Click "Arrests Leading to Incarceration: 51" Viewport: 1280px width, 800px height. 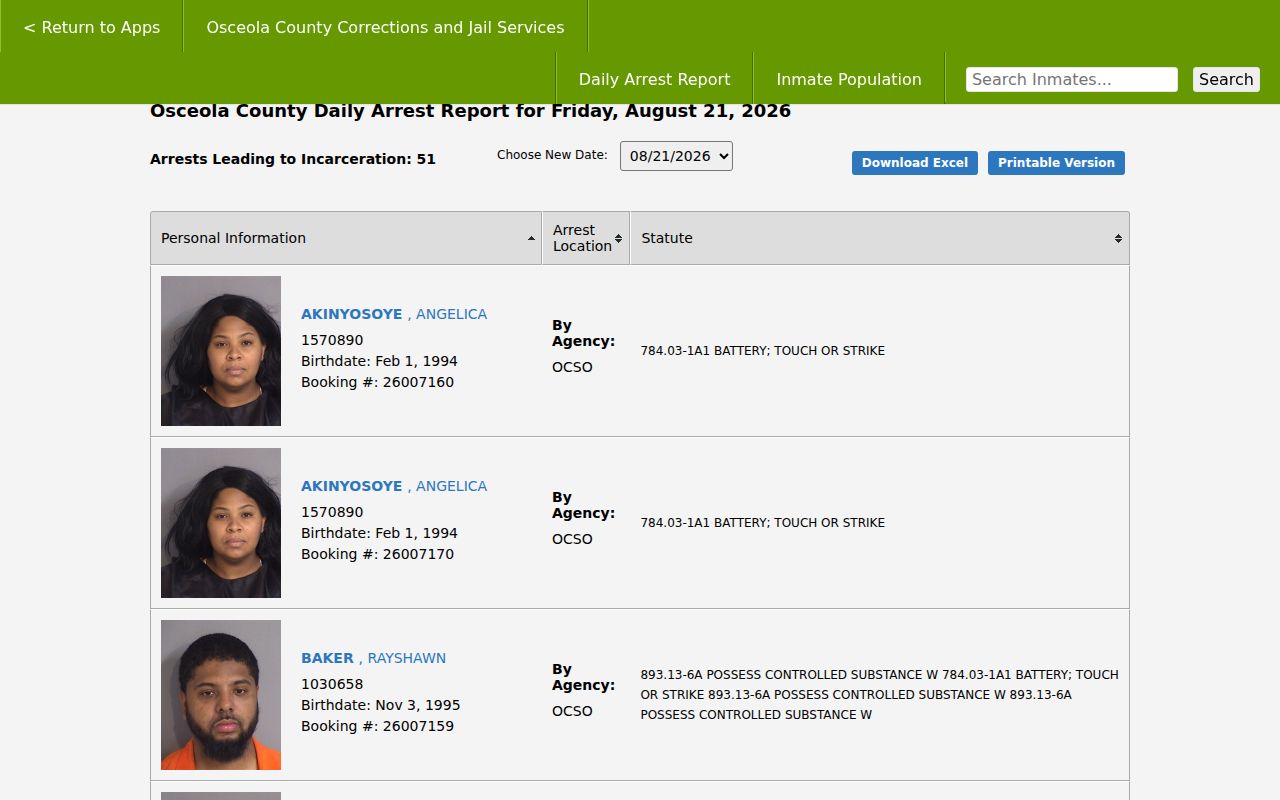(x=293, y=159)
